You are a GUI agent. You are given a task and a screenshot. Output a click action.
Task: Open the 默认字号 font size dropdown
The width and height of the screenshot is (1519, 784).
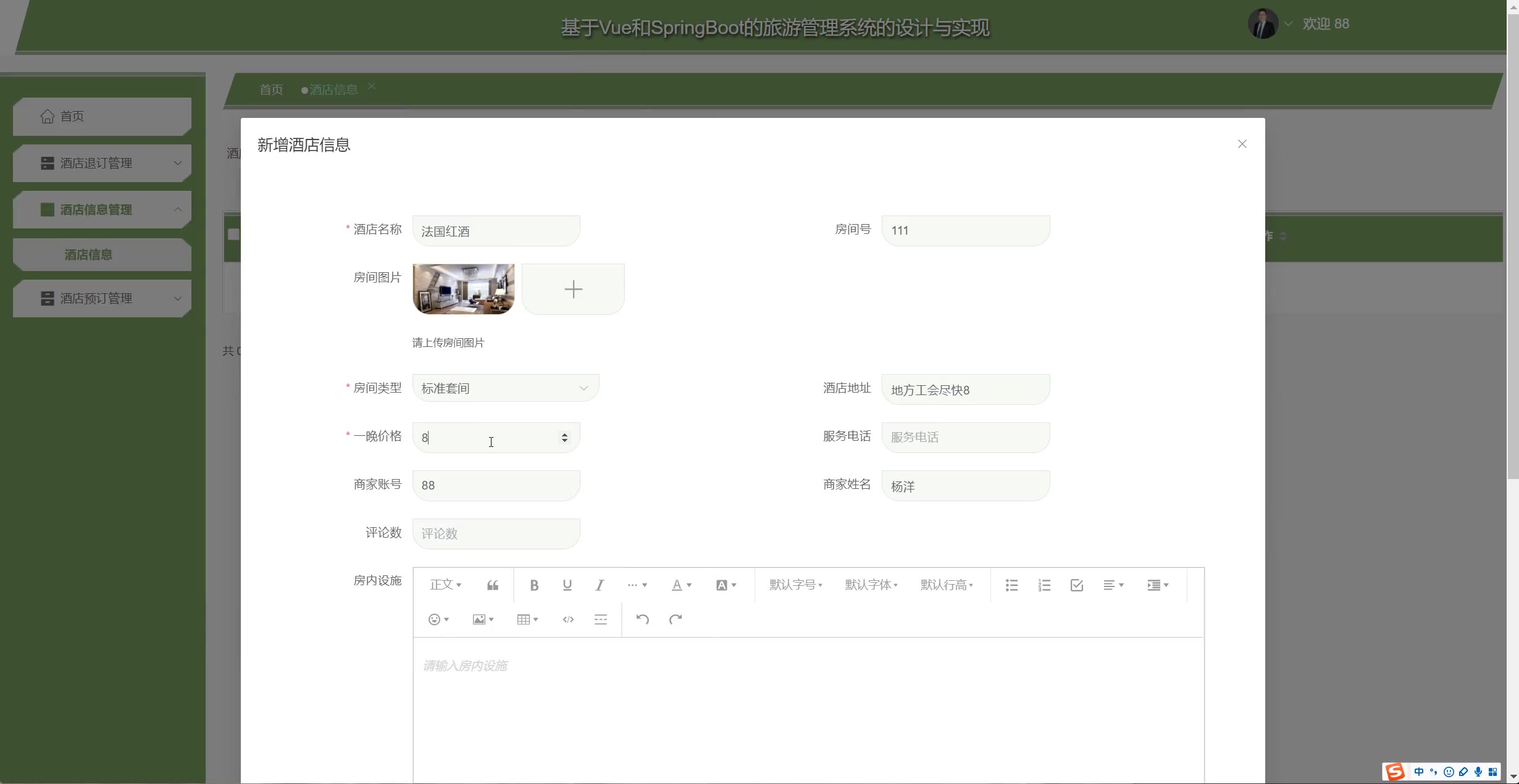click(x=795, y=585)
